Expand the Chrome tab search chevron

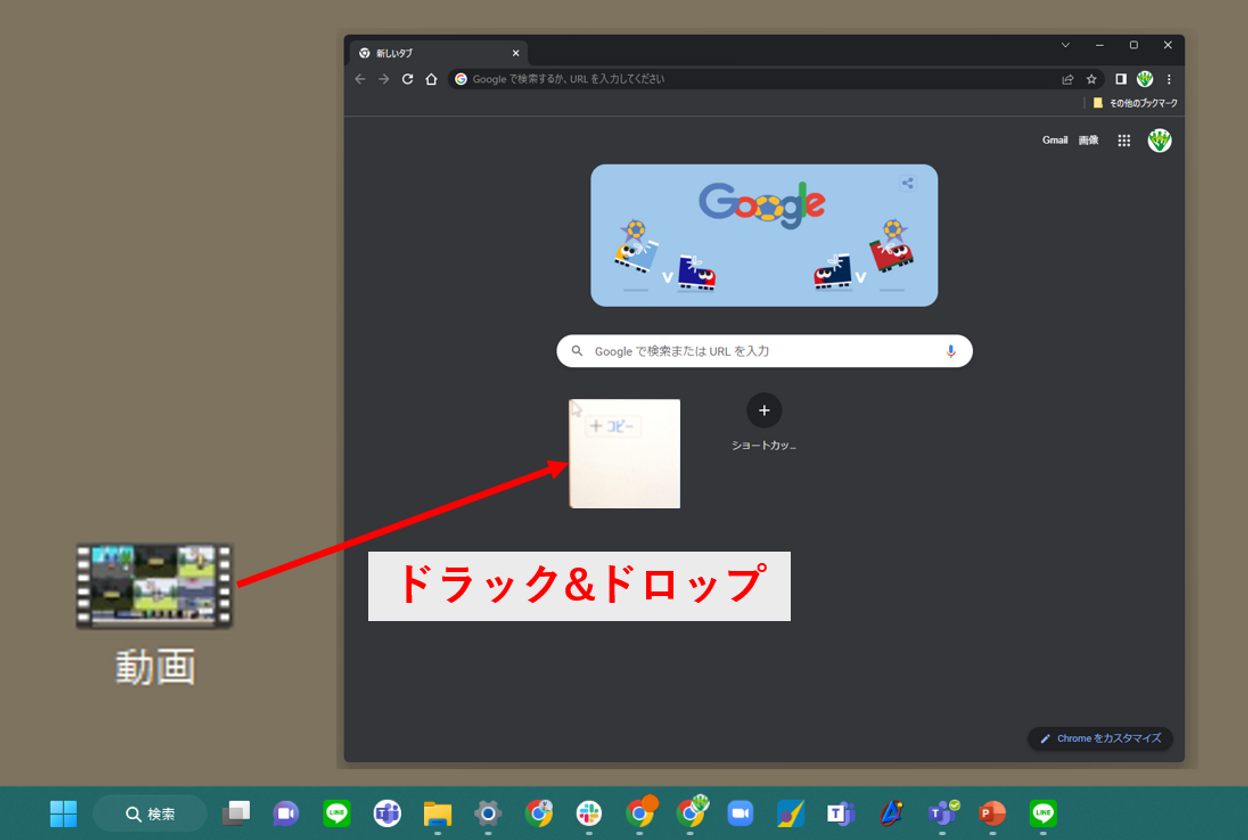[x=1065, y=45]
